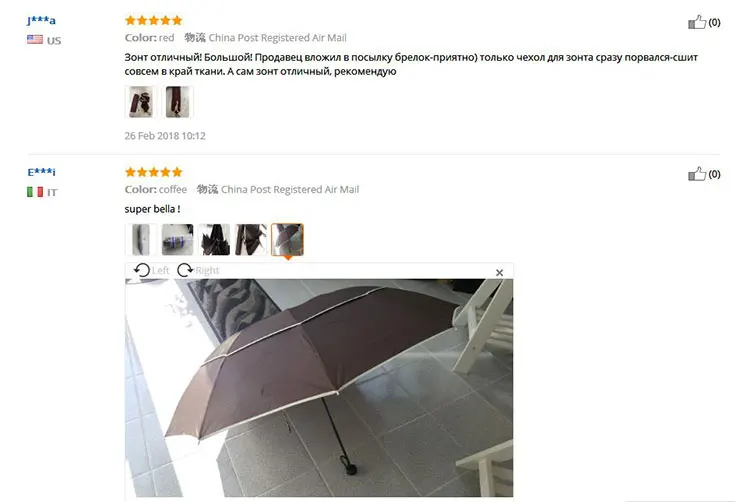Click the US flag icon under J***a

pos(35,40)
